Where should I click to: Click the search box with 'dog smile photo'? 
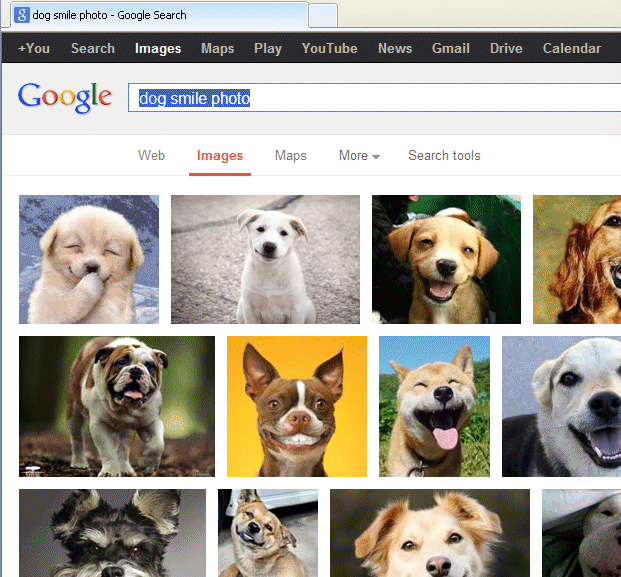tap(374, 97)
